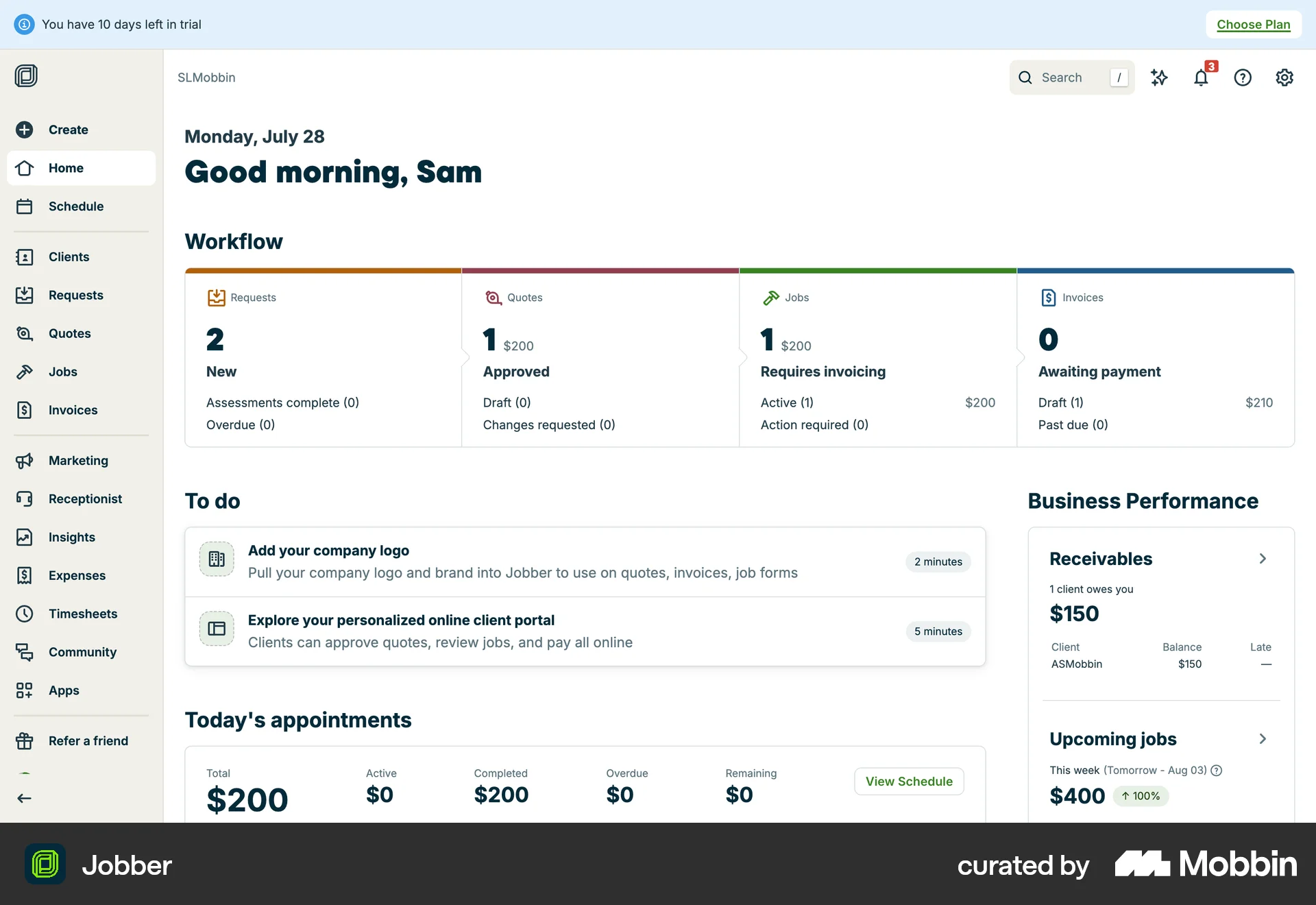Image resolution: width=1316 pixels, height=905 pixels.
Task: Click the Search input field
Action: 1071,77
